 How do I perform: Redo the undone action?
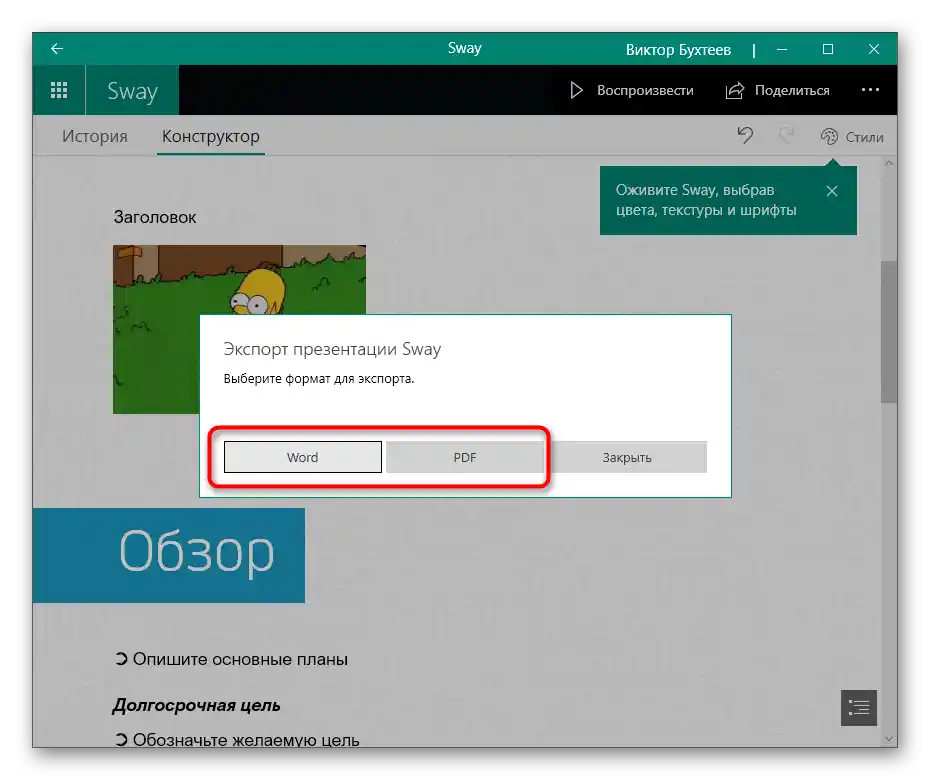pyautogui.click(x=786, y=136)
